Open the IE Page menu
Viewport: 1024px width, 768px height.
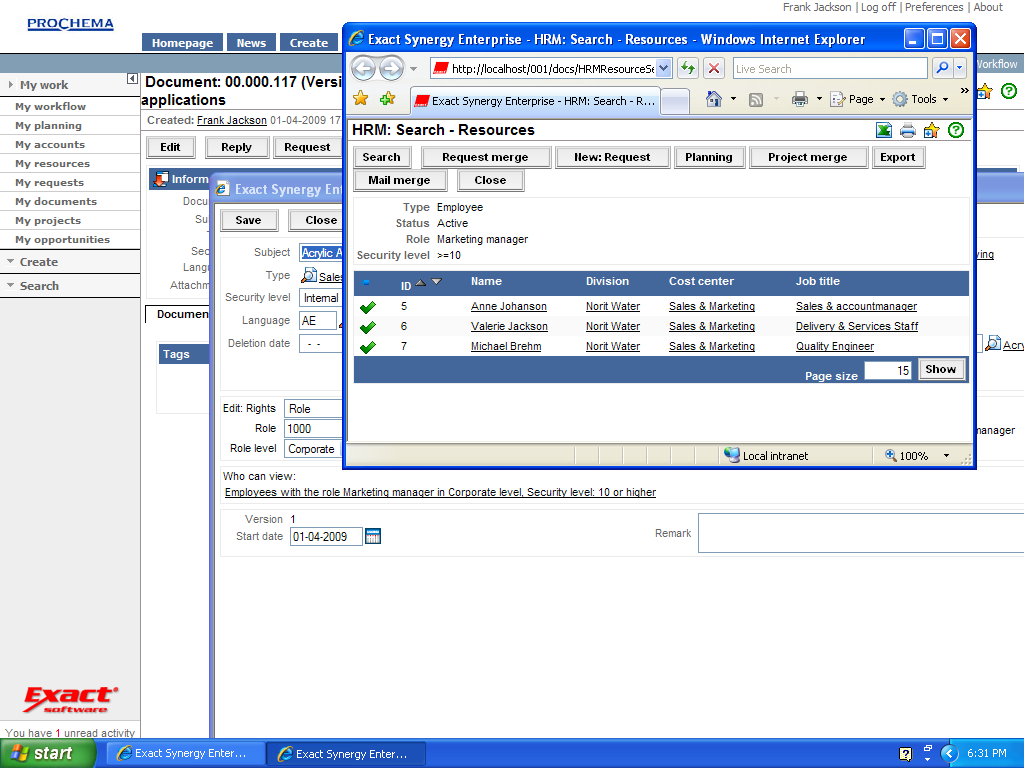(857, 99)
